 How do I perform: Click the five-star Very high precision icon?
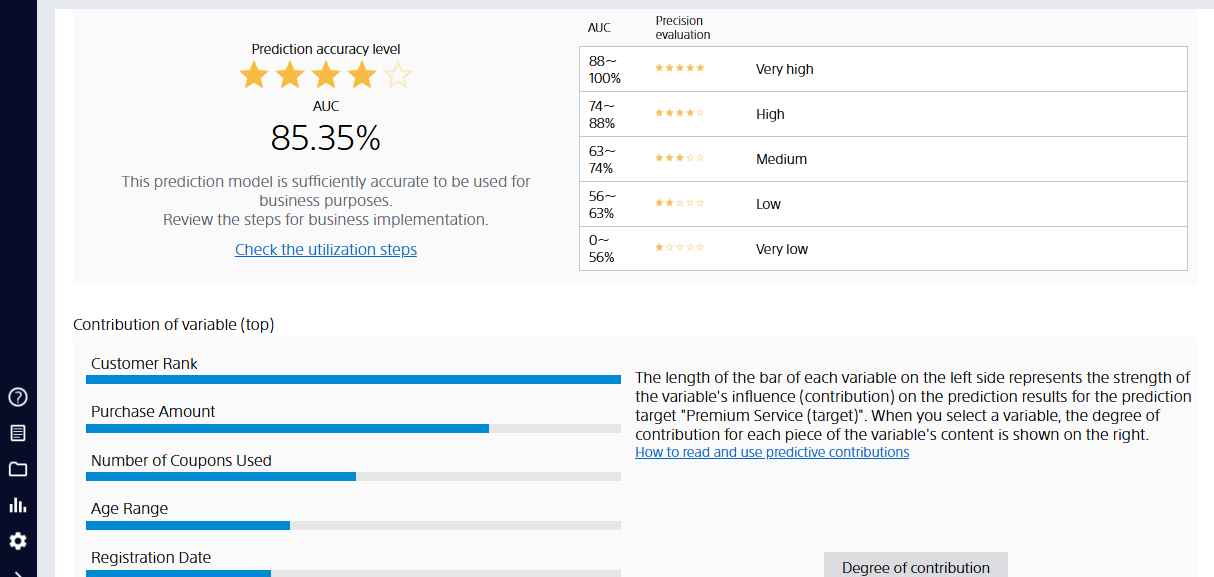tap(680, 69)
